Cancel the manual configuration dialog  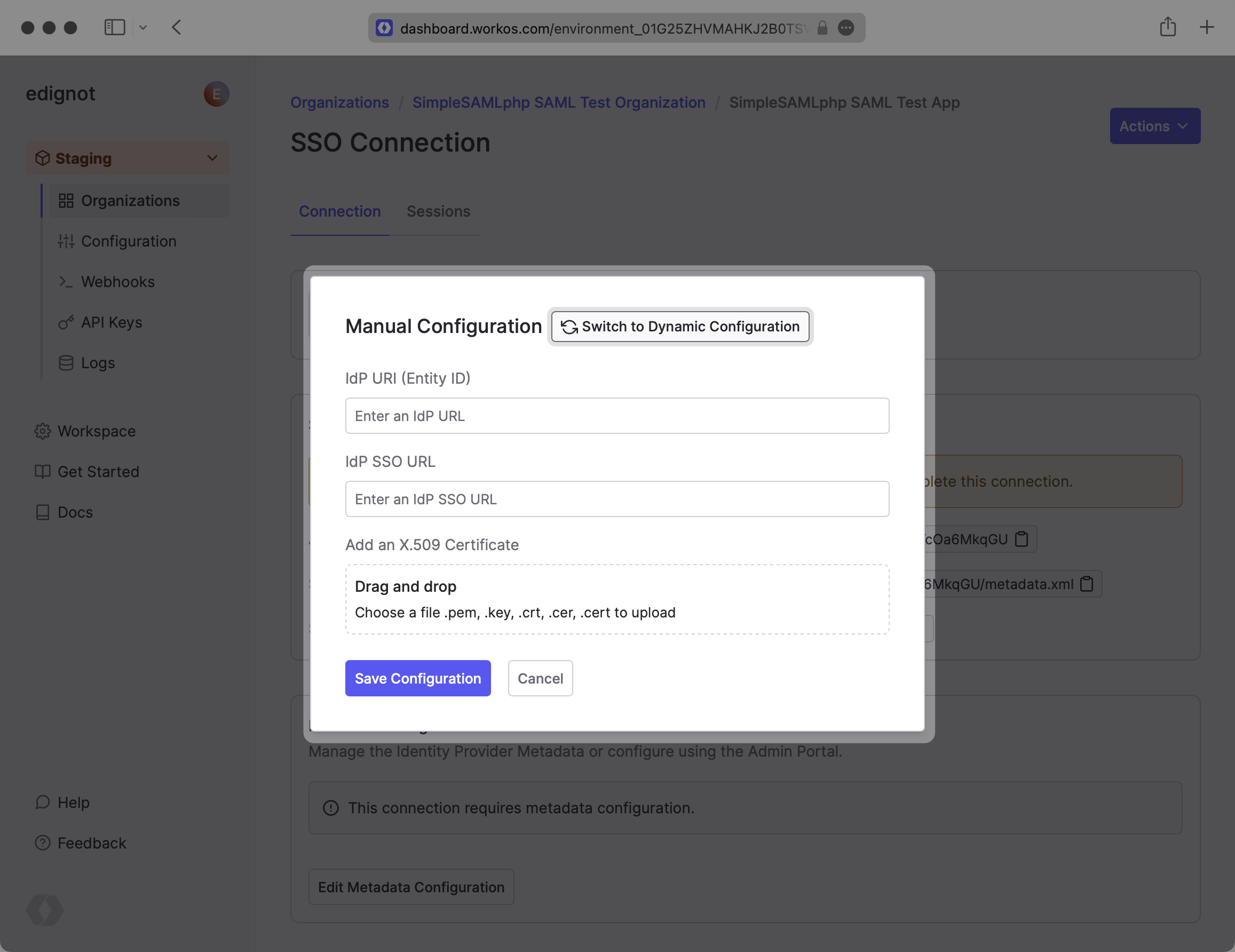click(x=540, y=678)
